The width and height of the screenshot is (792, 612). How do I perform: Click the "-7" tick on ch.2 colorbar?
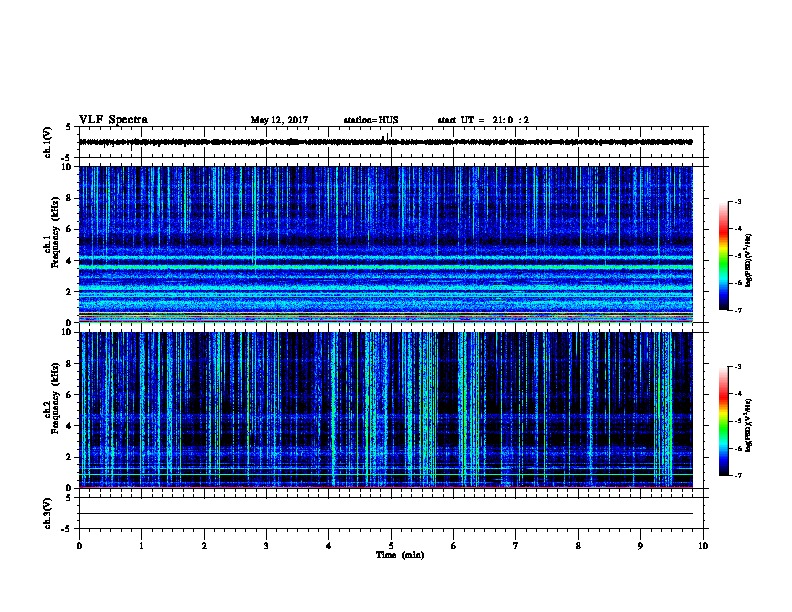click(x=737, y=476)
